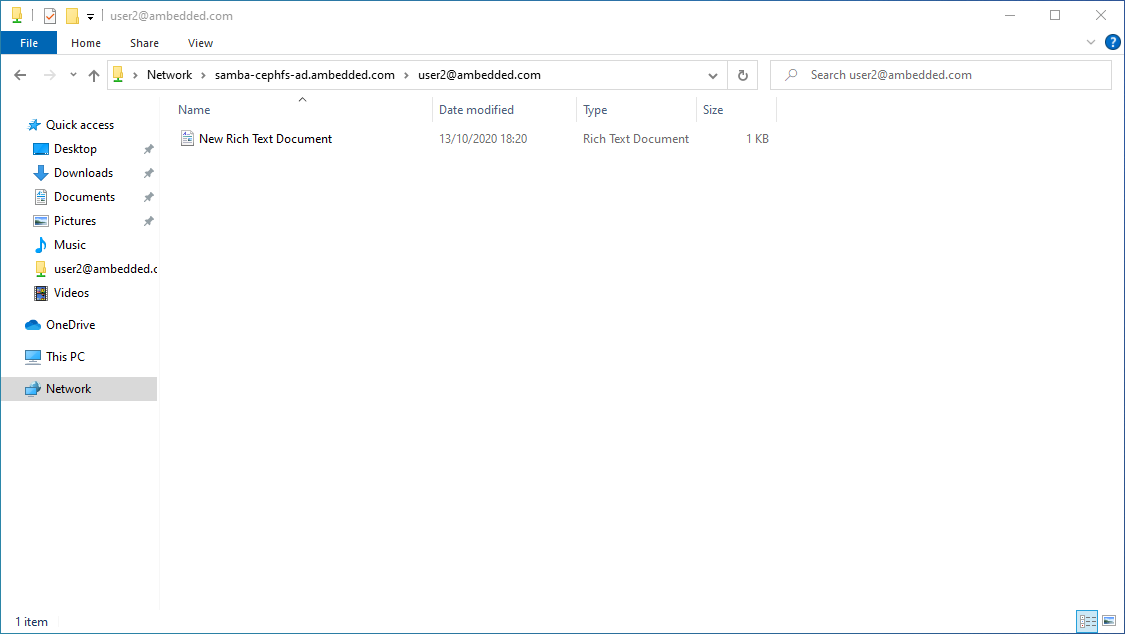Expand the chevron after the Network breadcrumb

click(x=203, y=75)
